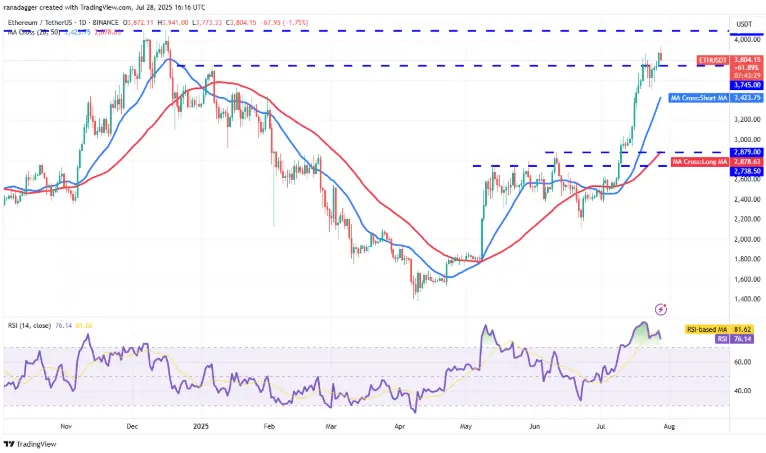
Task: Click the Aug label on time axis
Action: pyautogui.click(x=670, y=427)
